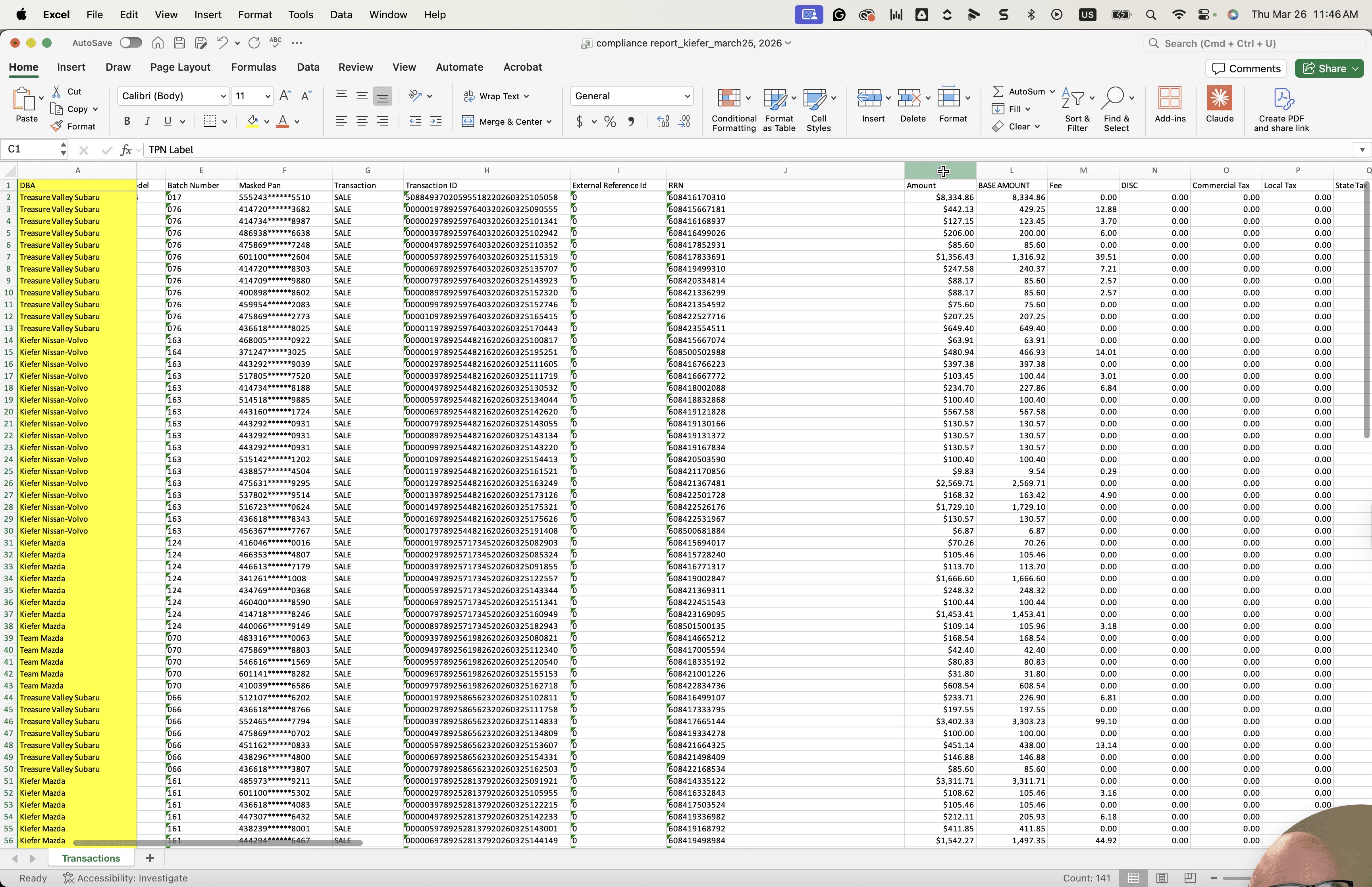Select column L header
The image size is (1372, 887).
[x=1011, y=170]
